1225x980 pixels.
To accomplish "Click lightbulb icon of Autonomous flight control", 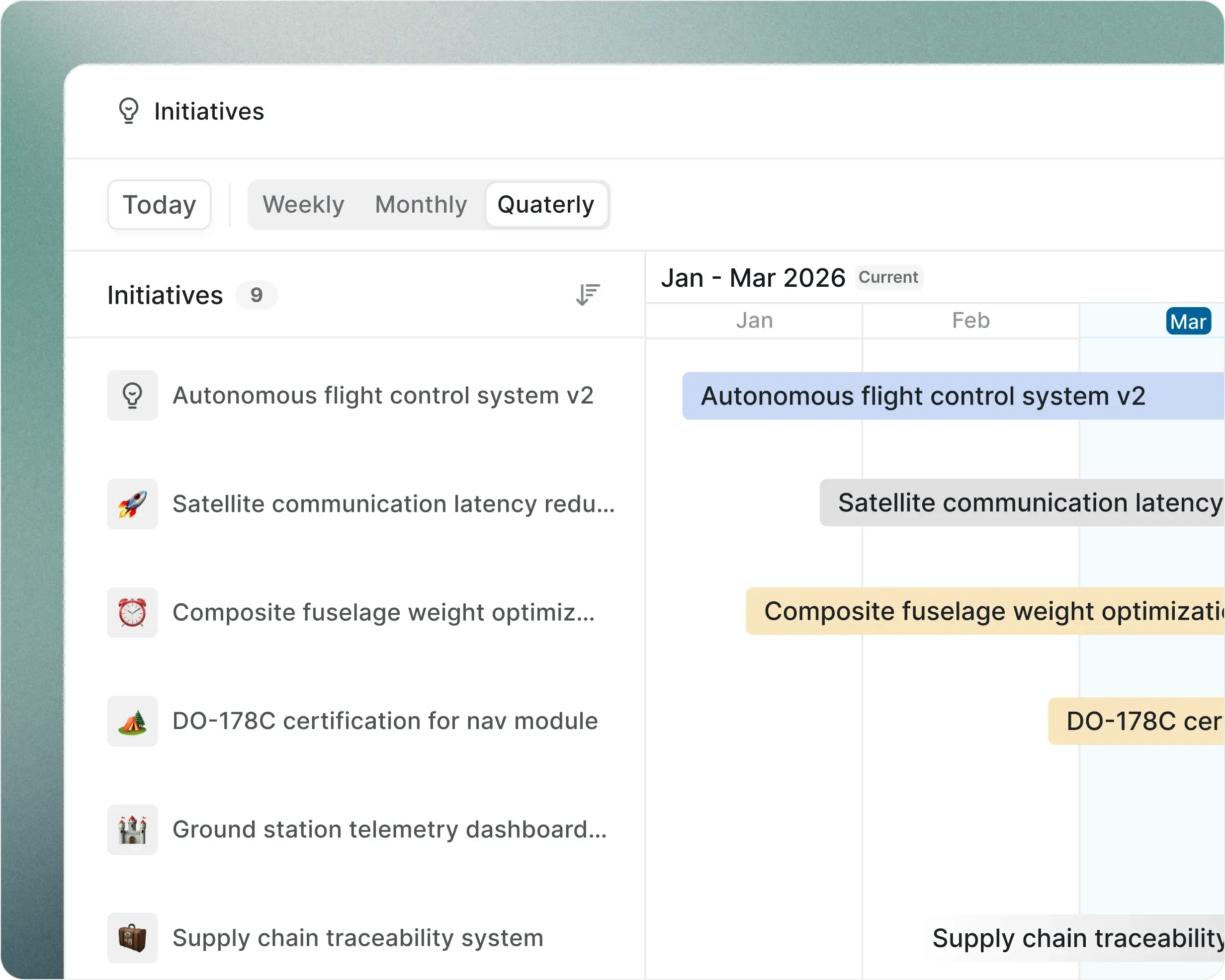I will [x=132, y=396].
